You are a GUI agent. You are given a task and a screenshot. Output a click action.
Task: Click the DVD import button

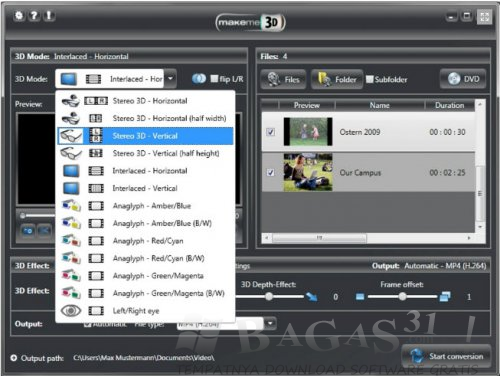click(463, 79)
